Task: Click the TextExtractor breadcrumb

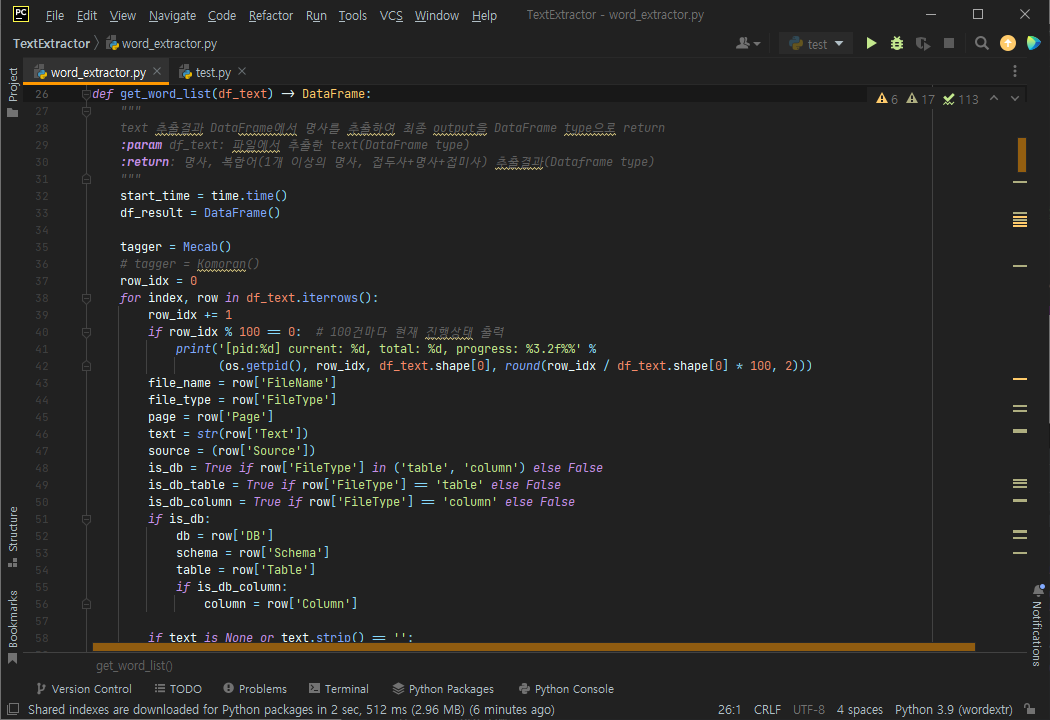Action: (x=51, y=44)
